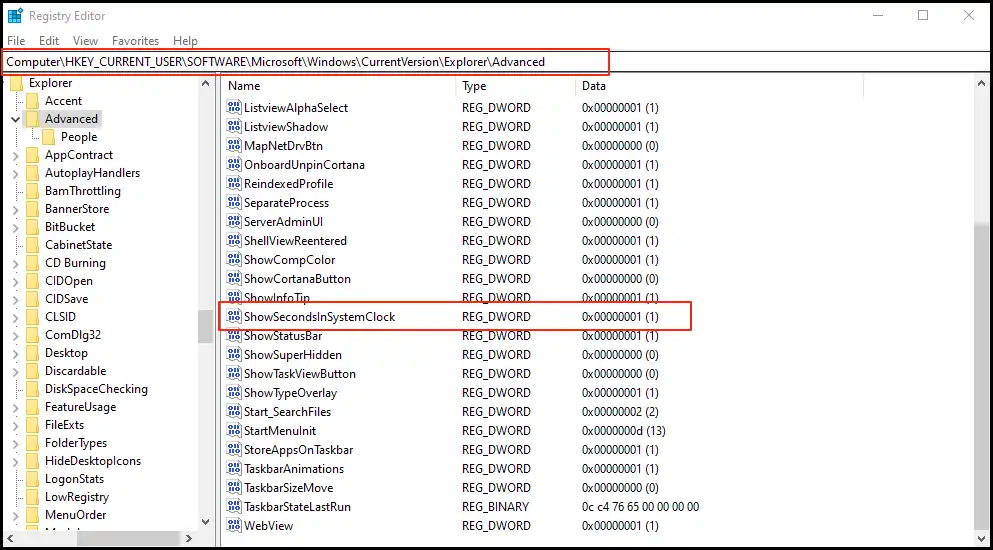Select the ShowInfoTip value name
This screenshot has height=550, width=993.
tap(277, 298)
